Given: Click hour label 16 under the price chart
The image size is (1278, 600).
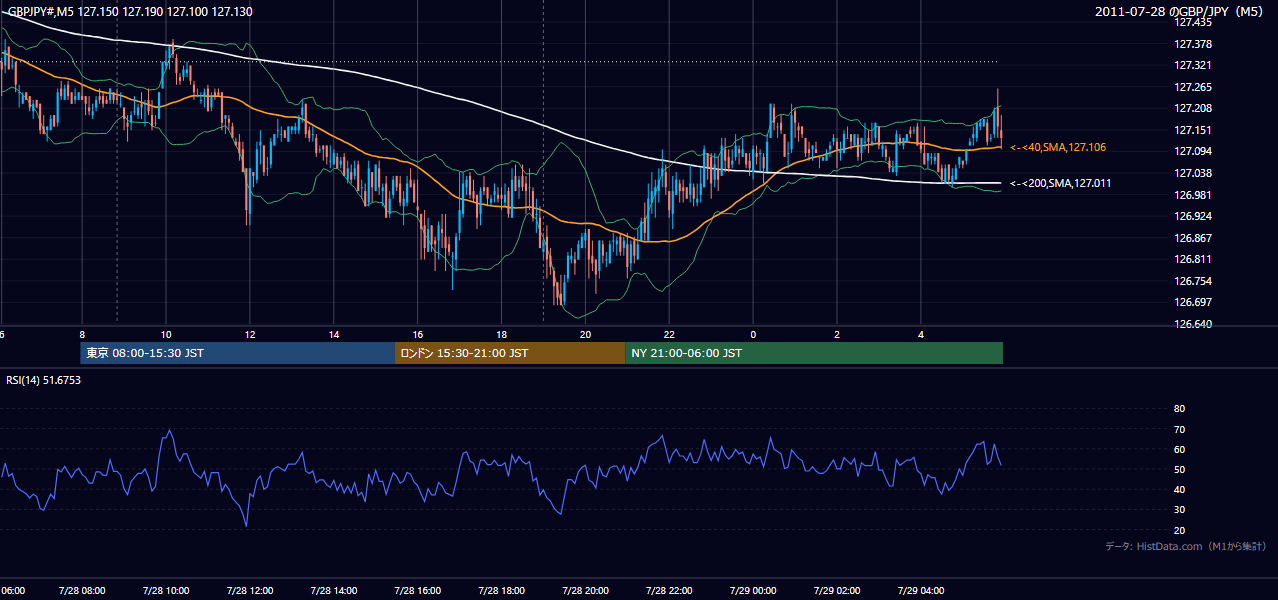Looking at the screenshot, I should (418, 334).
